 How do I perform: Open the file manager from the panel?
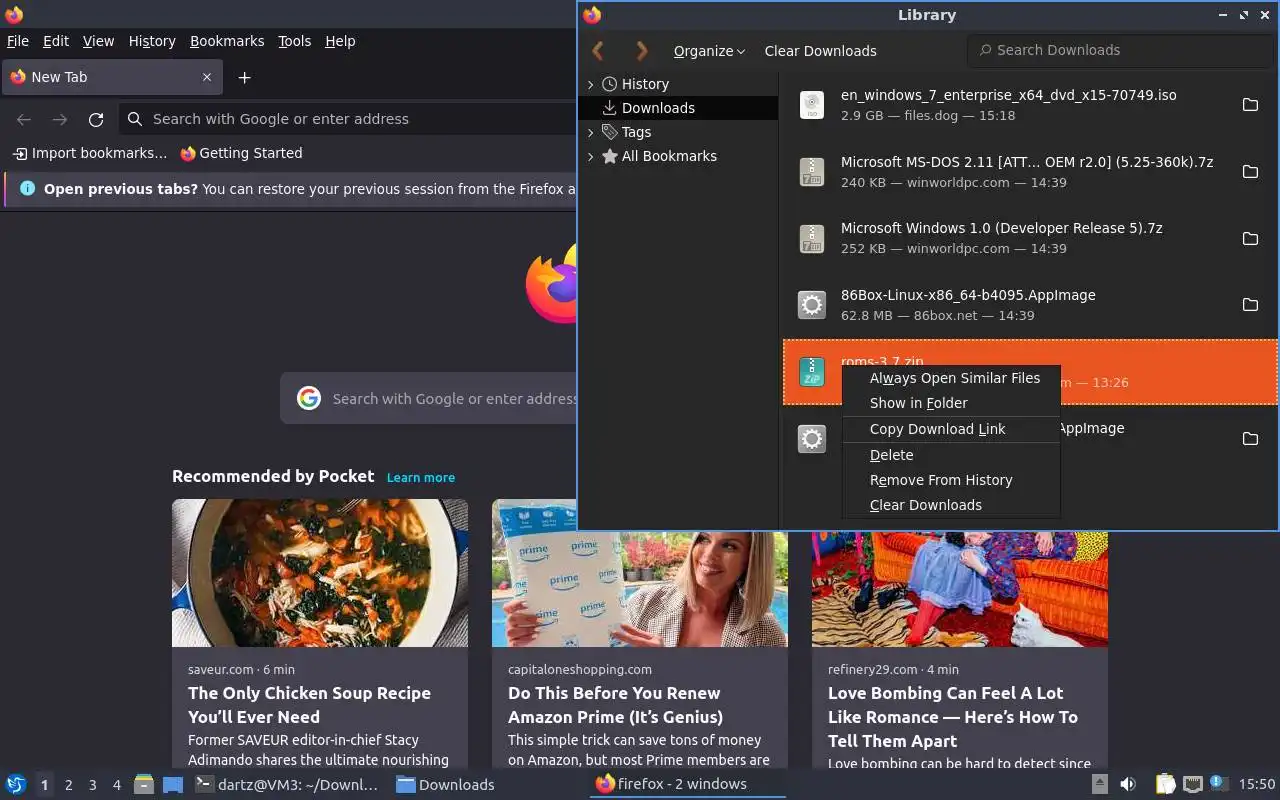point(144,785)
